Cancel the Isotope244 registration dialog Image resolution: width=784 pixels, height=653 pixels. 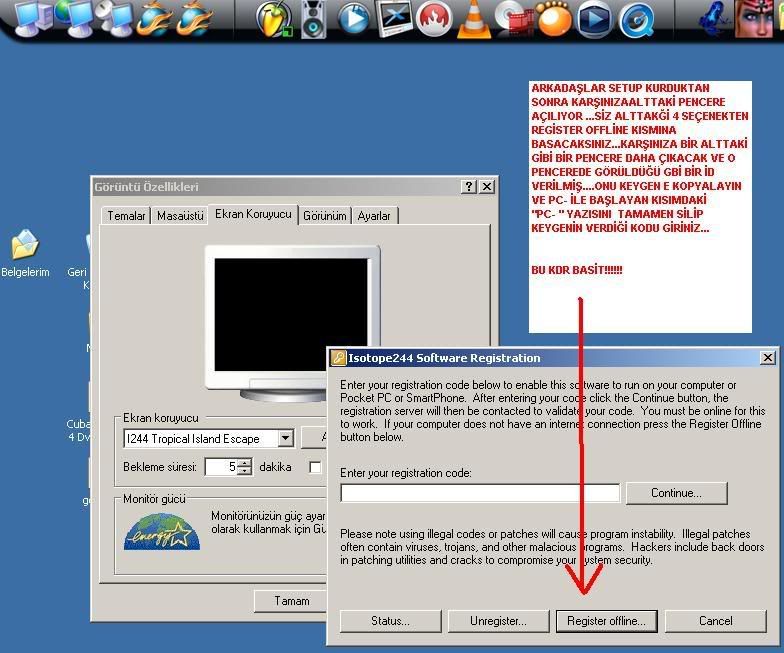(716, 621)
